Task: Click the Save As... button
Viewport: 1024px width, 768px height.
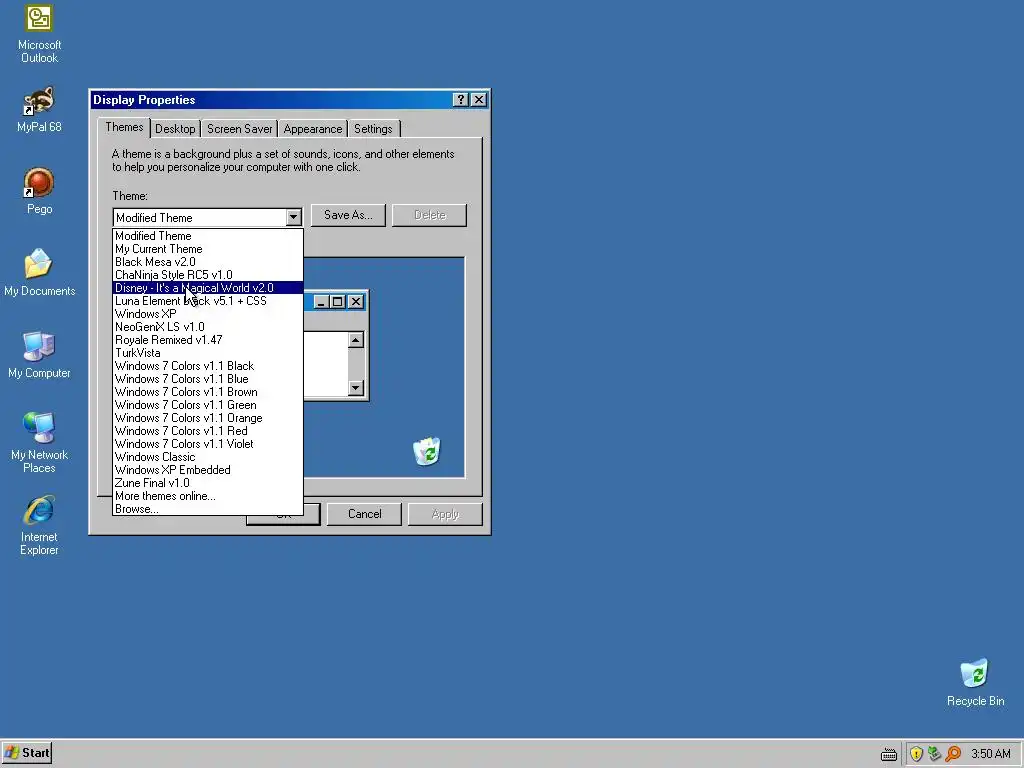Action: point(348,215)
